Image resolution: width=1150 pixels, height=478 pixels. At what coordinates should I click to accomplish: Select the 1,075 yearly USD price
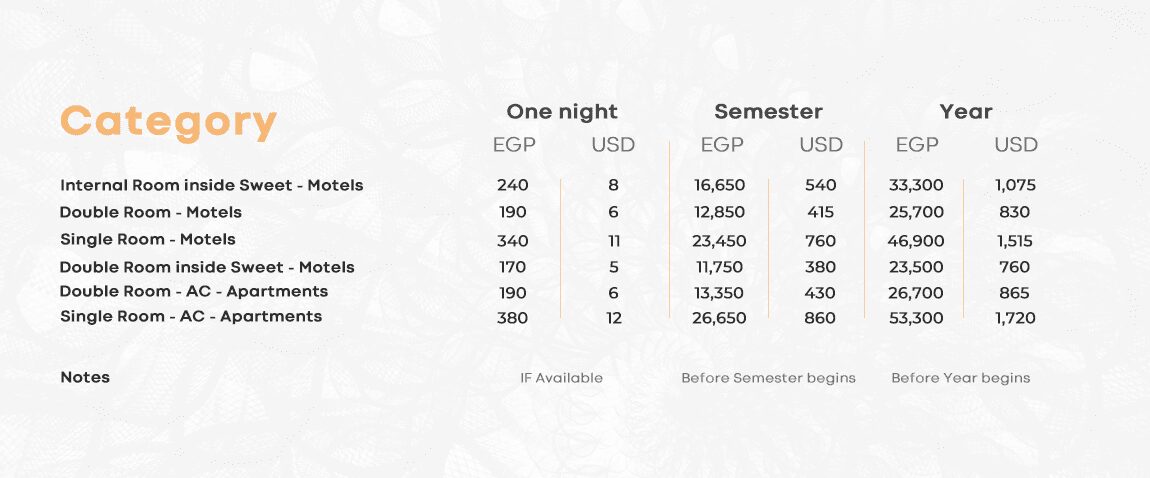[1015, 185]
